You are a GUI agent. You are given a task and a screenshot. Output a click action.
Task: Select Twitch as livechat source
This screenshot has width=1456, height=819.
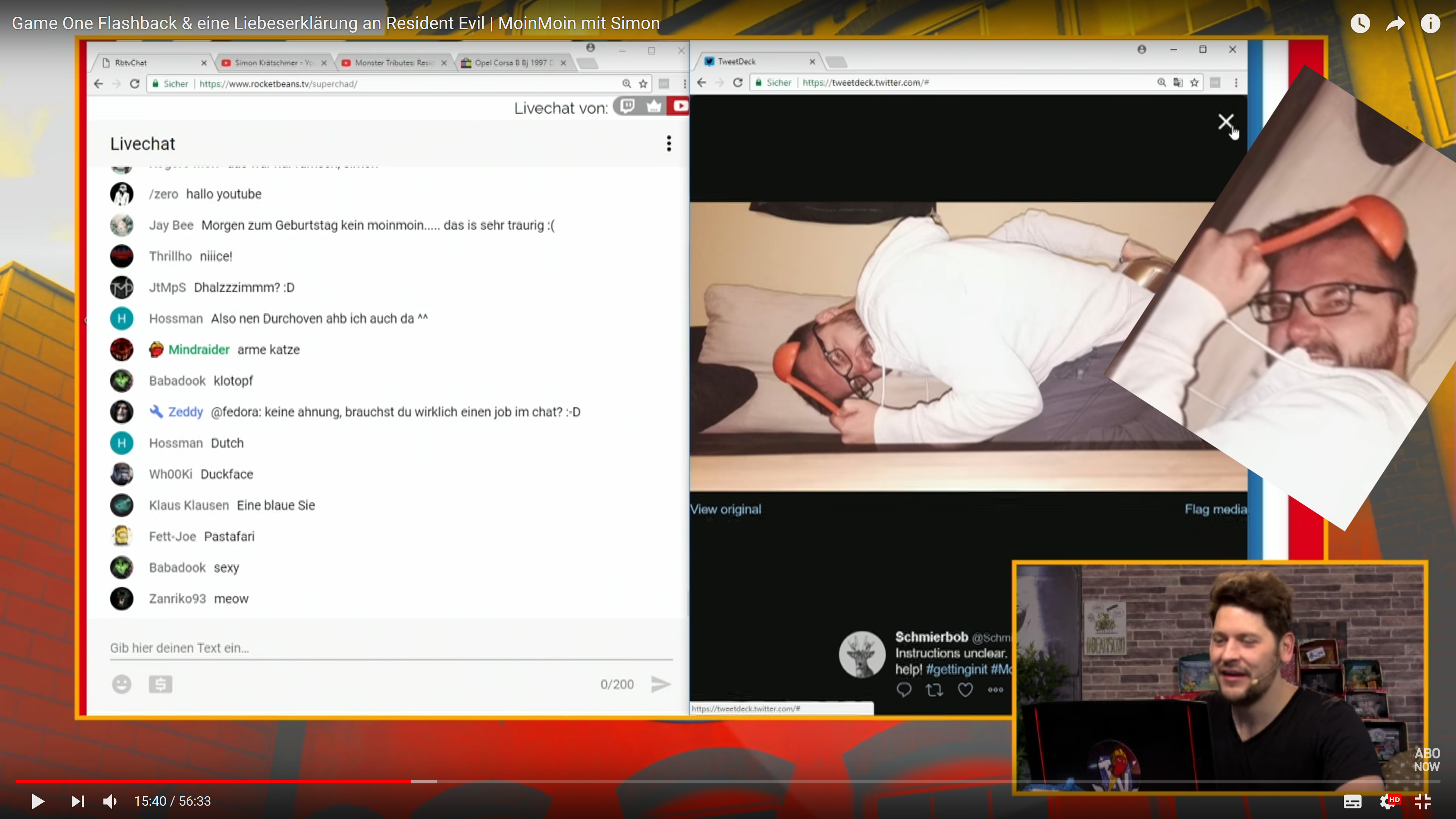[x=628, y=106]
